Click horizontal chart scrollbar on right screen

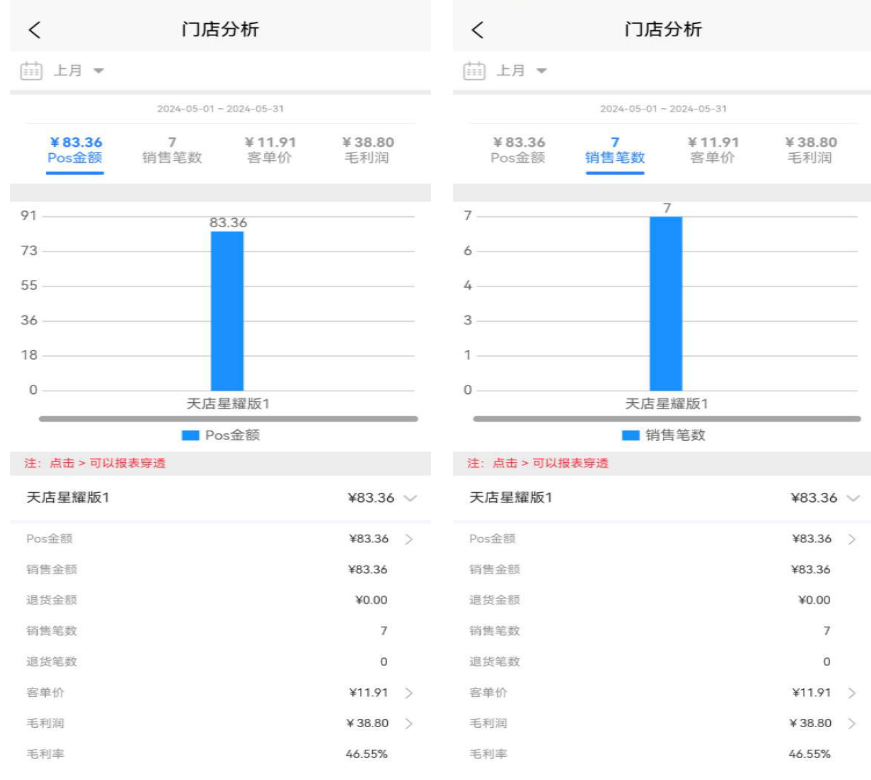[667, 419]
